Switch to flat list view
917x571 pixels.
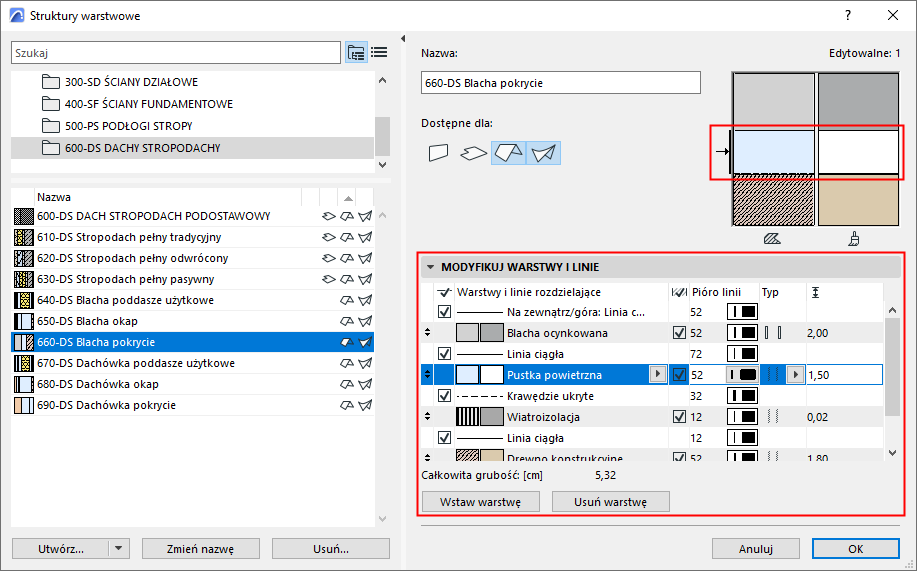379,53
